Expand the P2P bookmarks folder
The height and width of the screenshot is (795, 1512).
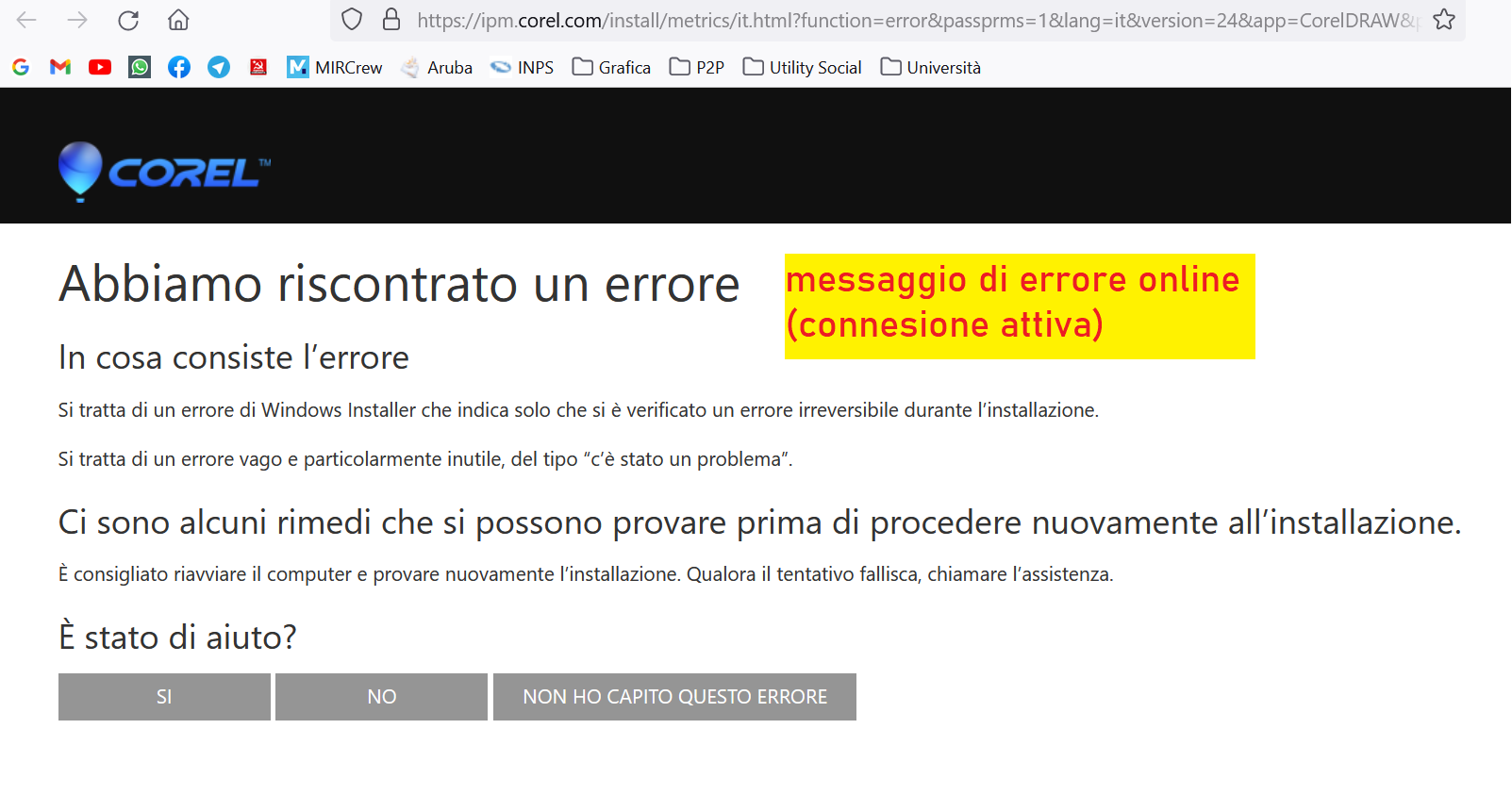pyautogui.click(x=697, y=67)
